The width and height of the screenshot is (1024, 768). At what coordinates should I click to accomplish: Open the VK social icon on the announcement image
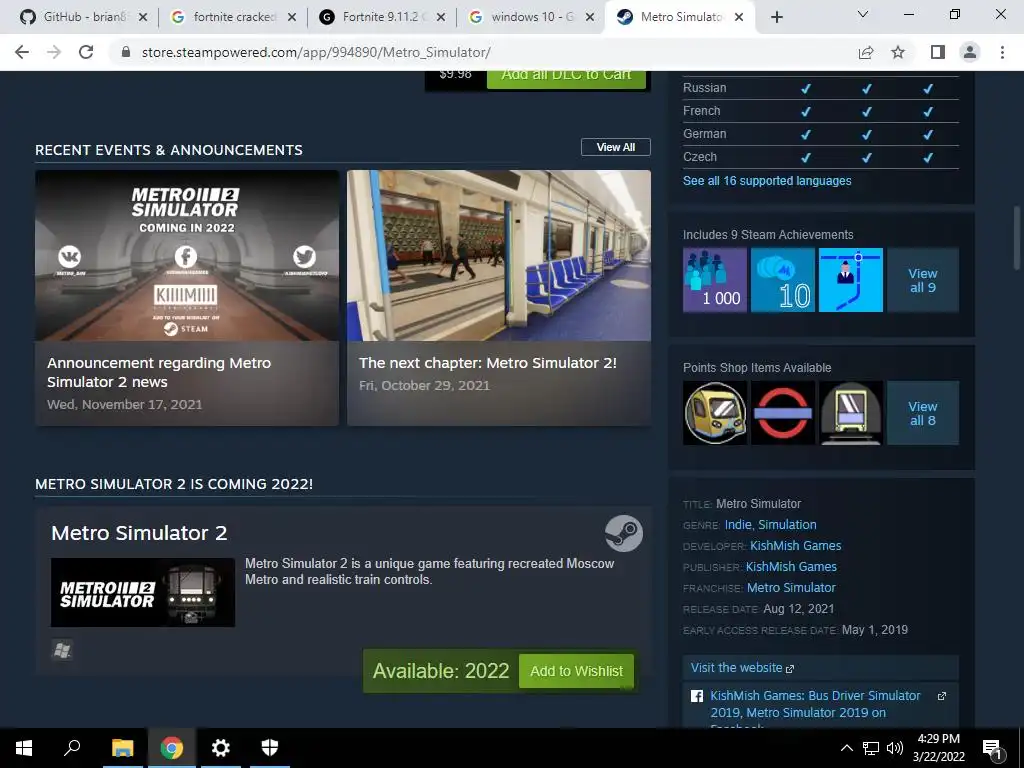click(x=69, y=257)
